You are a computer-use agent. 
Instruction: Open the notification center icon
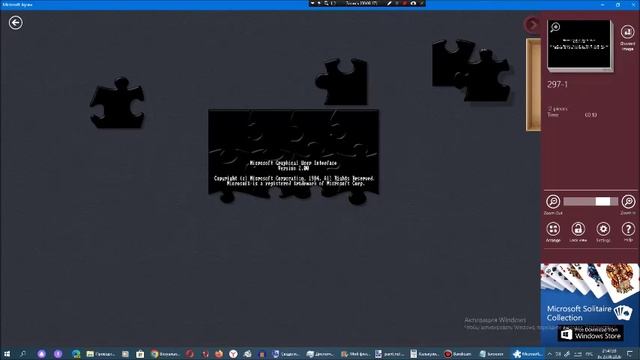click(x=630, y=354)
